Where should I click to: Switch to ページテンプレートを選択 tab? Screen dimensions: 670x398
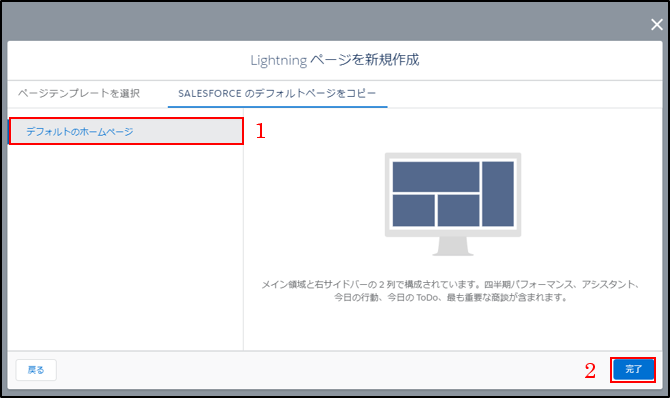click(x=79, y=93)
